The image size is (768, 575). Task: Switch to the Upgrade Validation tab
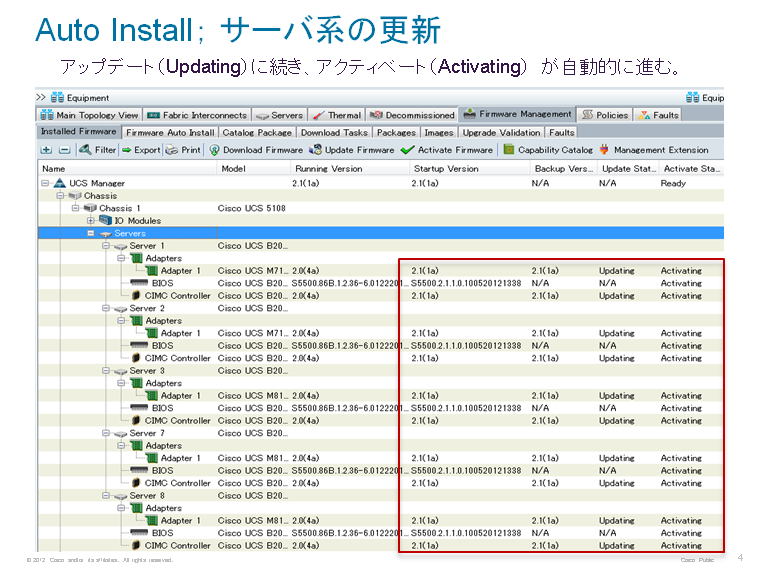pyautogui.click(x=501, y=132)
